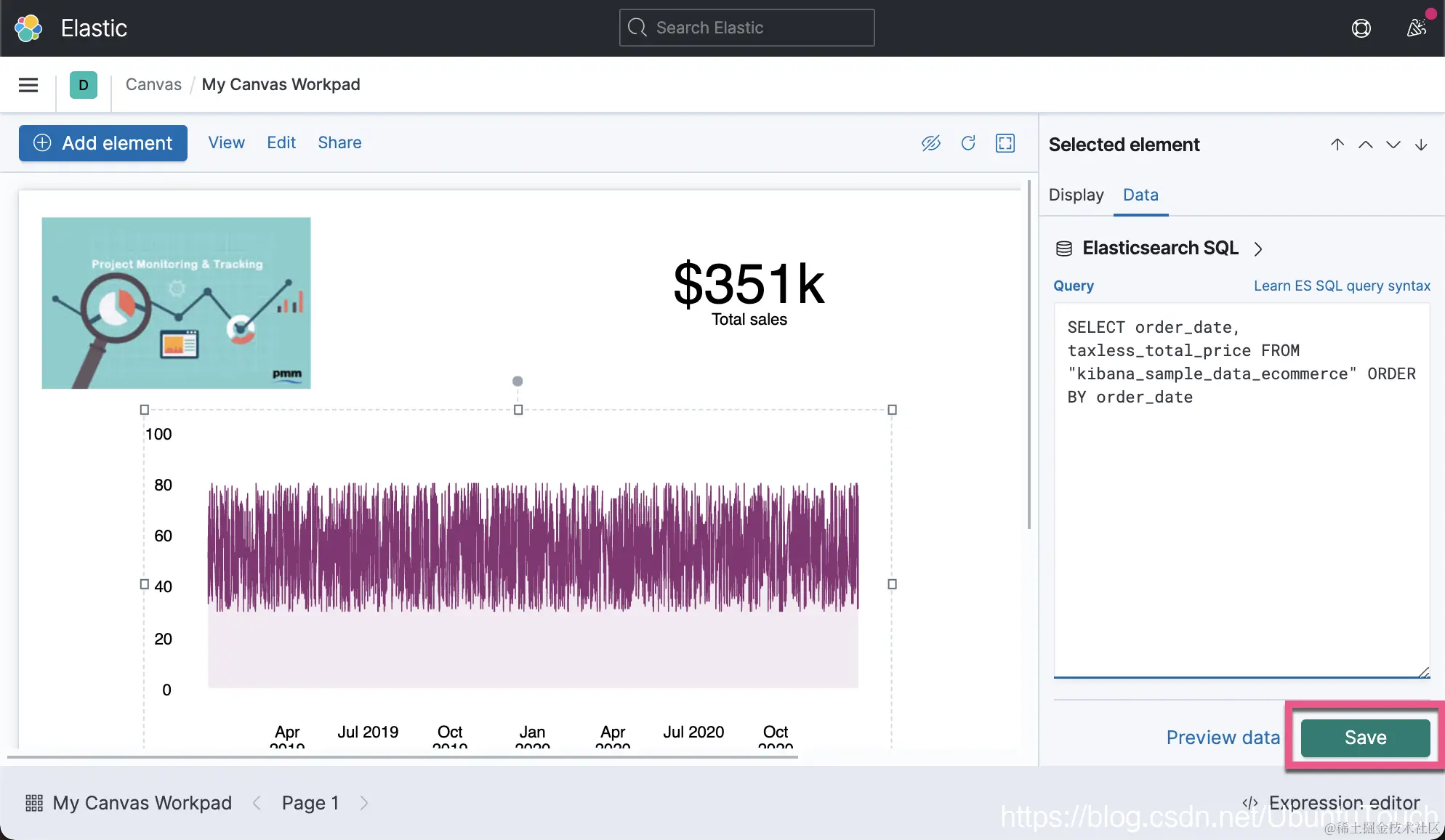This screenshot has width=1445, height=840.
Task: Move element one layer up
Action: tap(1366, 145)
